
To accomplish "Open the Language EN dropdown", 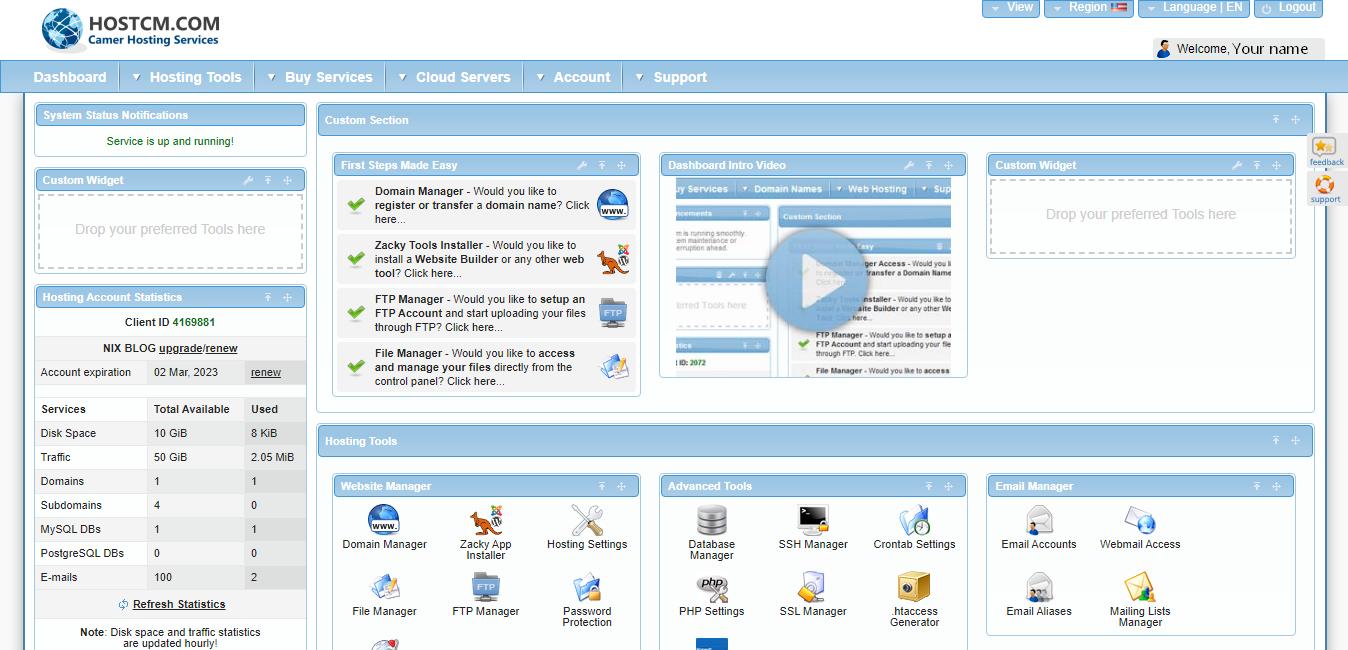I will click(1194, 8).
